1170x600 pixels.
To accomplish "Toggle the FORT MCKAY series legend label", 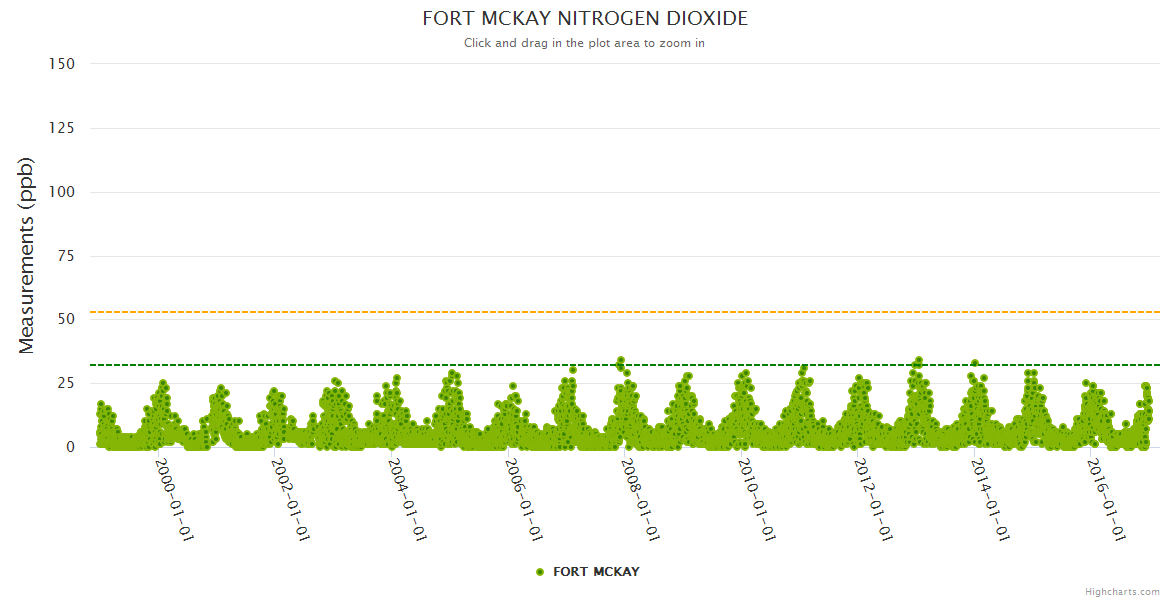I will (x=596, y=572).
